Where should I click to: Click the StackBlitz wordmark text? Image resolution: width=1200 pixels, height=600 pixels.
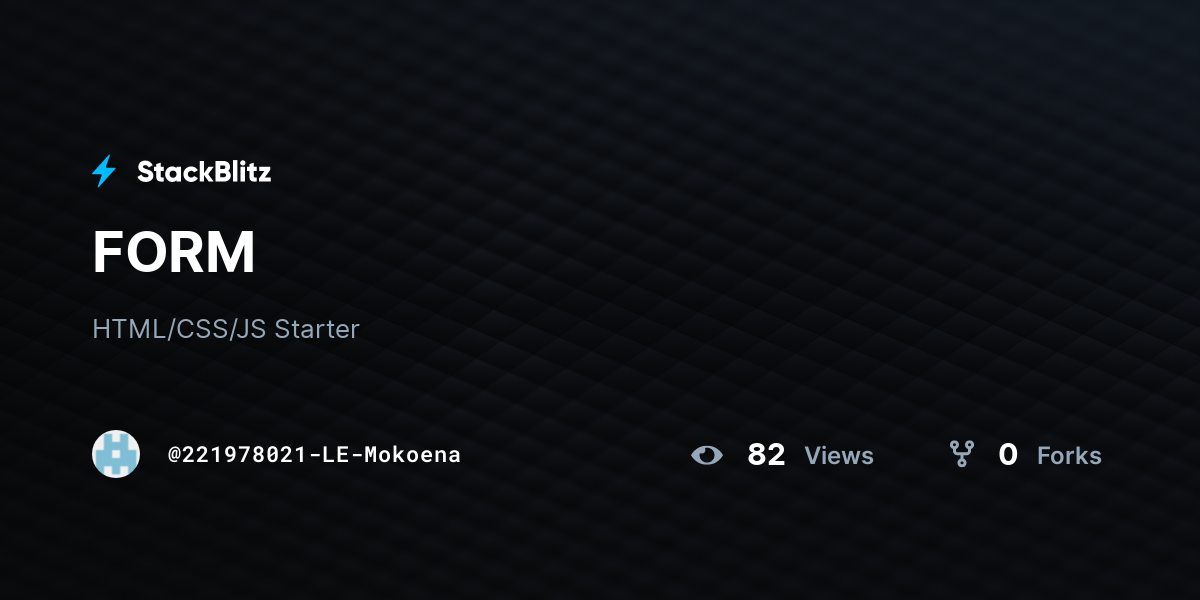point(204,172)
